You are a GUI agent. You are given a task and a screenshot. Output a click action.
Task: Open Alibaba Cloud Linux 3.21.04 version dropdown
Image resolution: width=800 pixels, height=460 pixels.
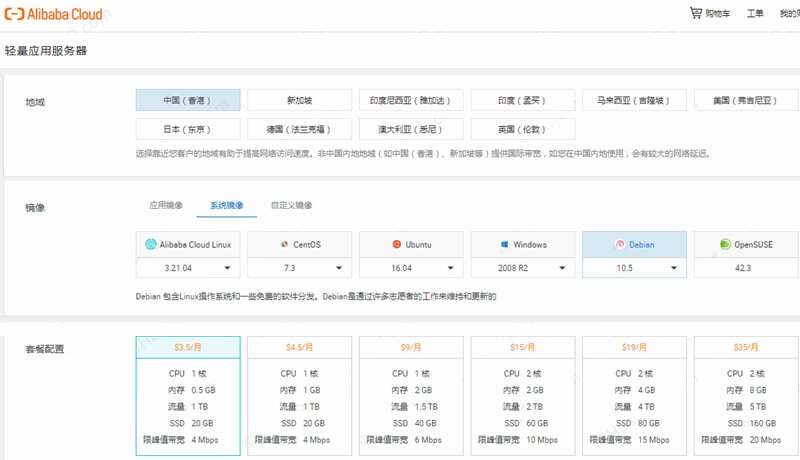[188, 268]
